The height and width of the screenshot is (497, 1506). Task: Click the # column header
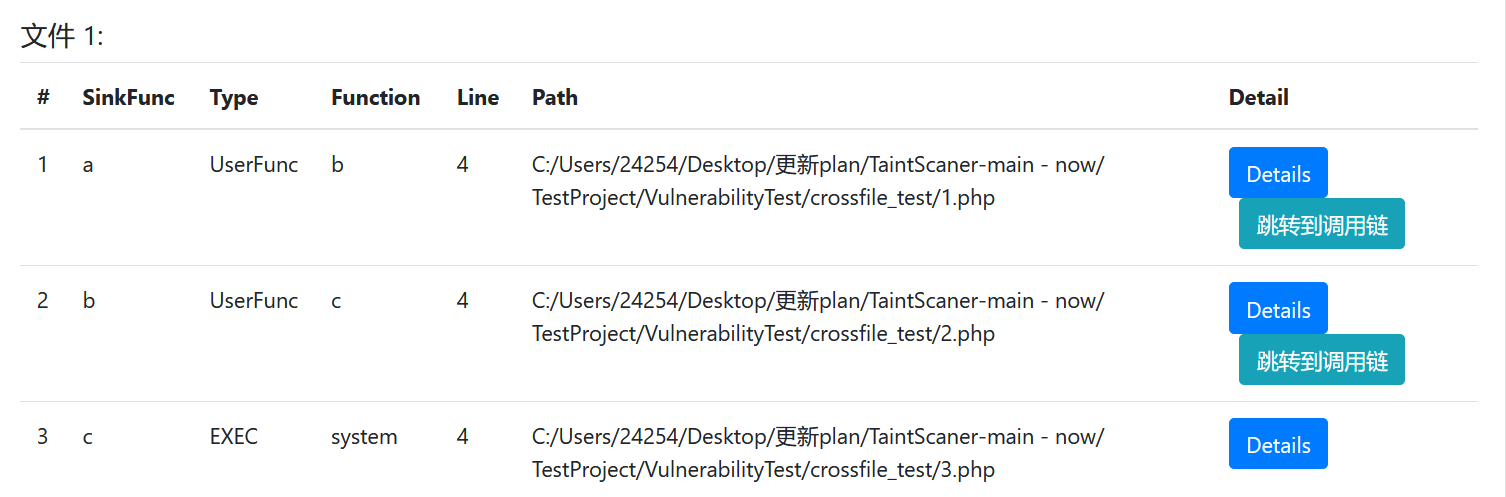point(43,97)
